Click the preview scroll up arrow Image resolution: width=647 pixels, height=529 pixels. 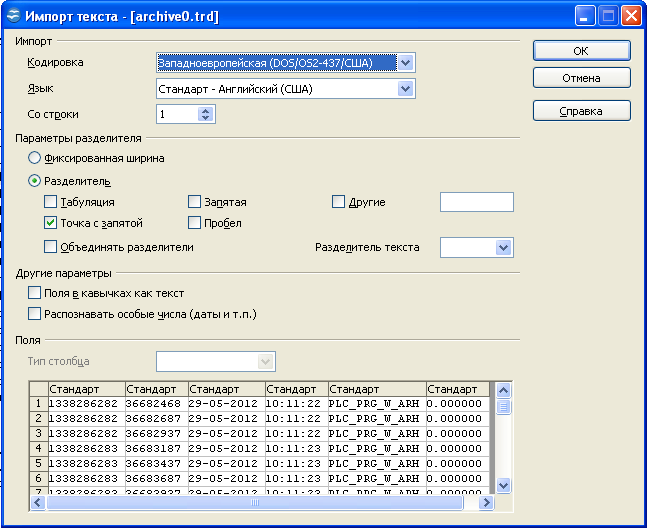pyautogui.click(x=503, y=390)
